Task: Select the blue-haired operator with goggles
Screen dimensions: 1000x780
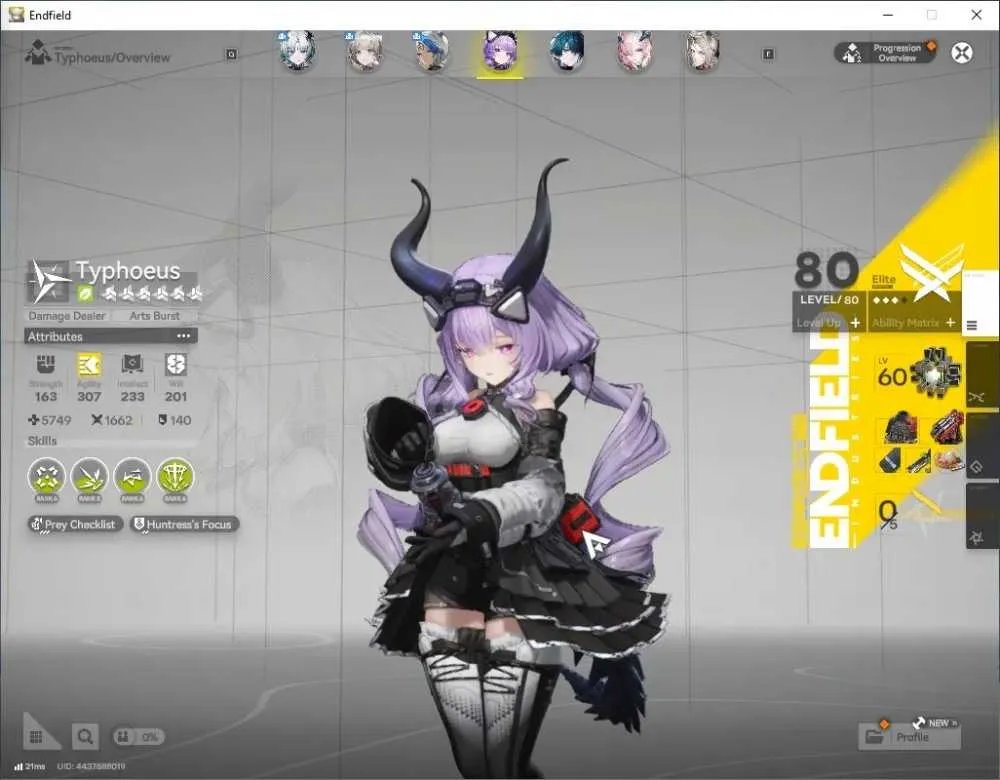Action: [x=432, y=51]
